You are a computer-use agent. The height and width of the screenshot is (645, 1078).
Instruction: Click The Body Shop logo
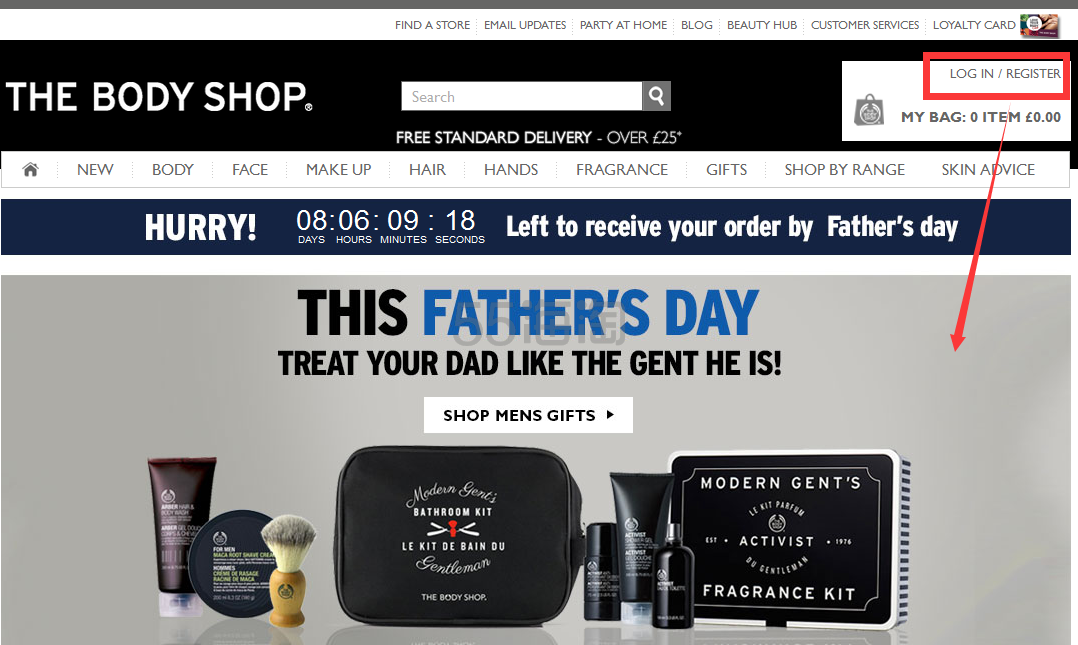[160, 97]
